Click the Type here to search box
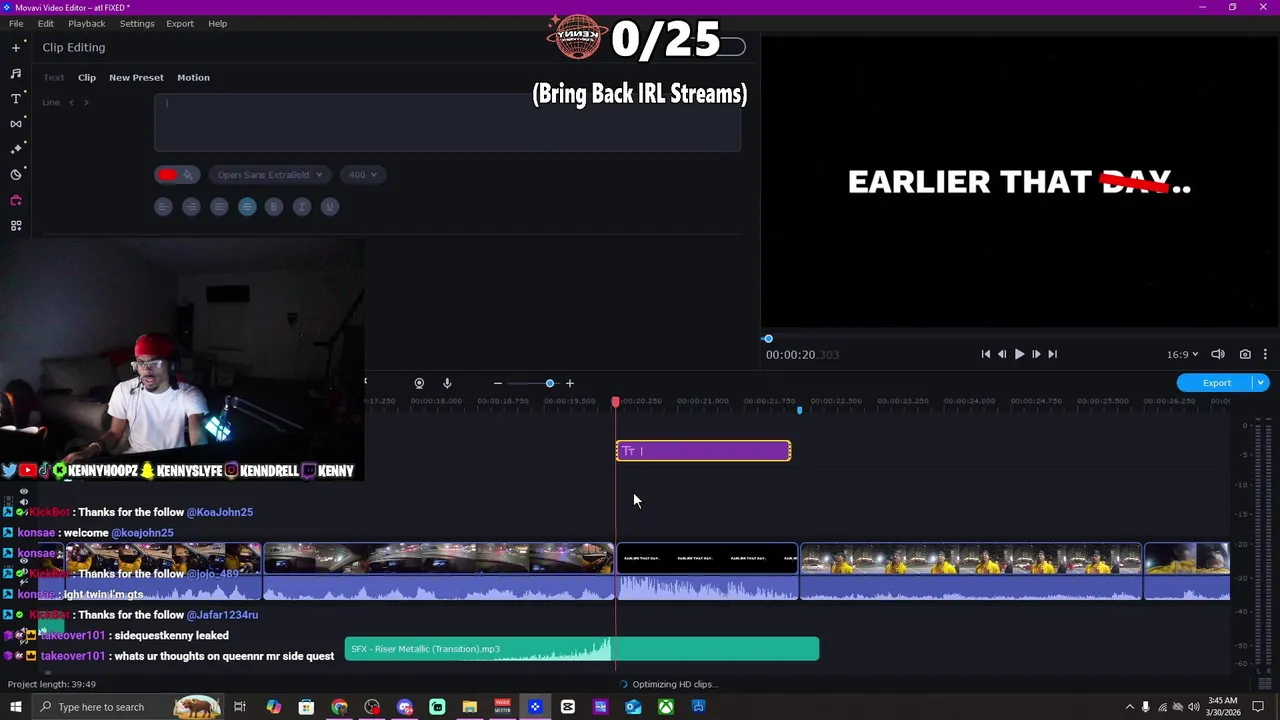 point(127,707)
